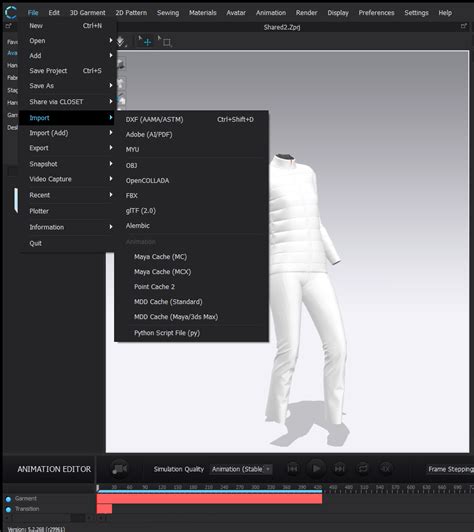
Task: Quit the application via File menu
Action: [x=68, y=243]
